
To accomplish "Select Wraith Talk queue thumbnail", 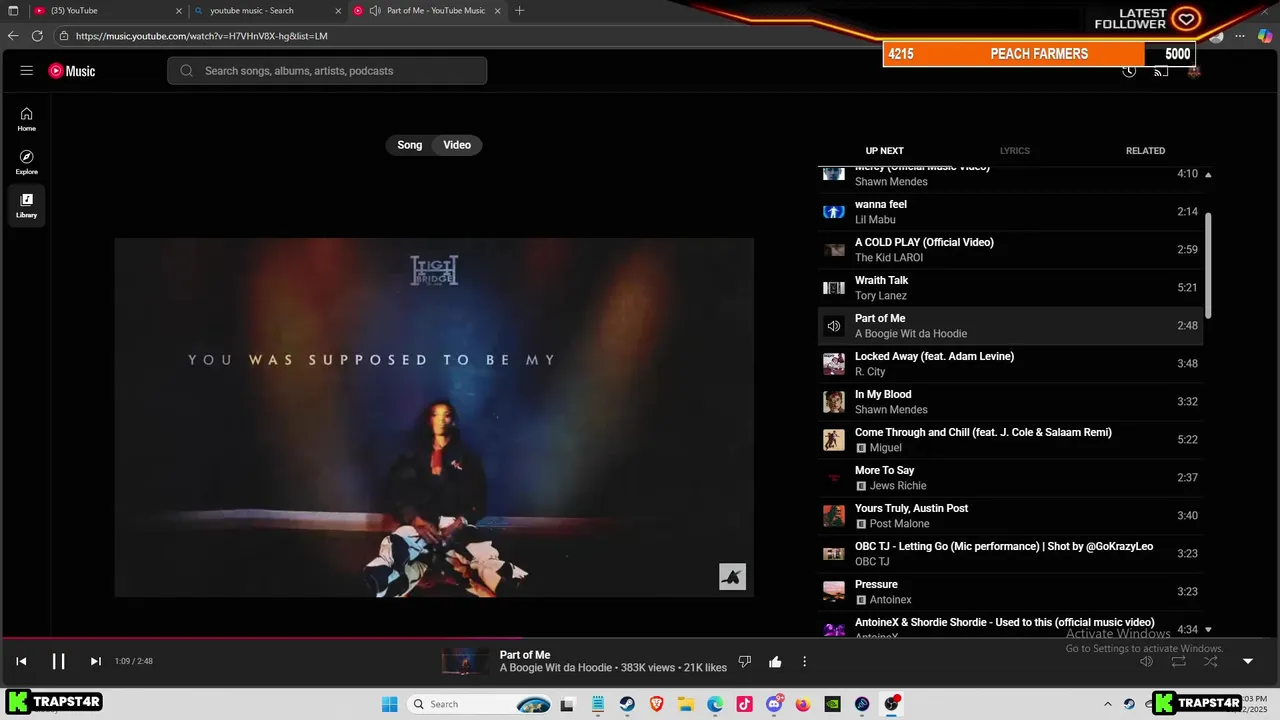I will click(x=834, y=288).
